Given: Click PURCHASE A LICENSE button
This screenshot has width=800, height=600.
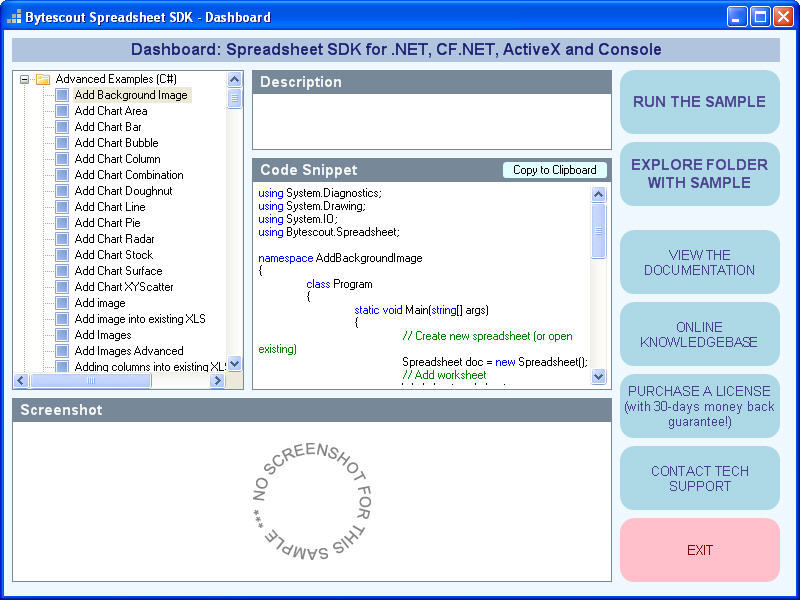Looking at the screenshot, I should pyautogui.click(x=699, y=406).
